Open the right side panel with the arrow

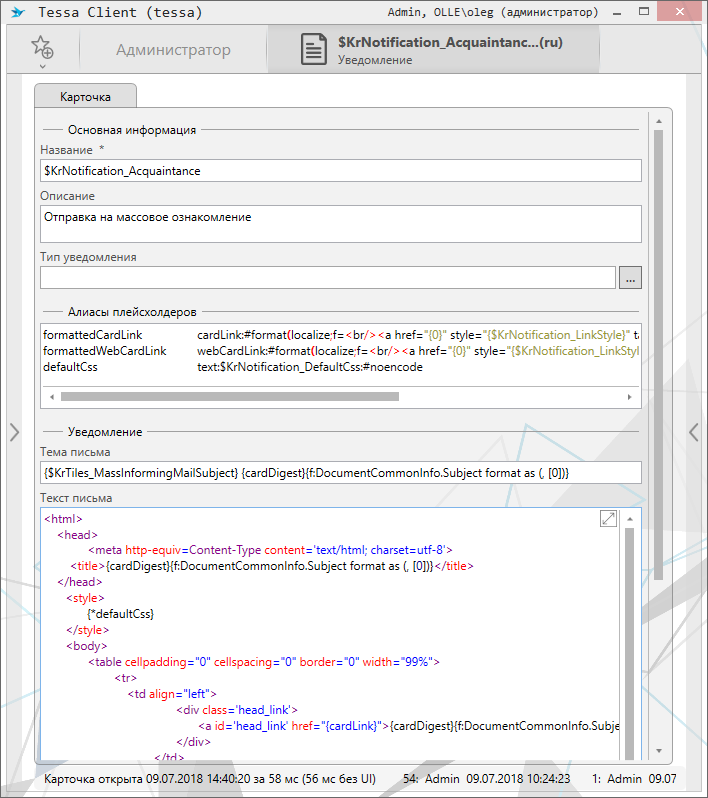pos(694,431)
